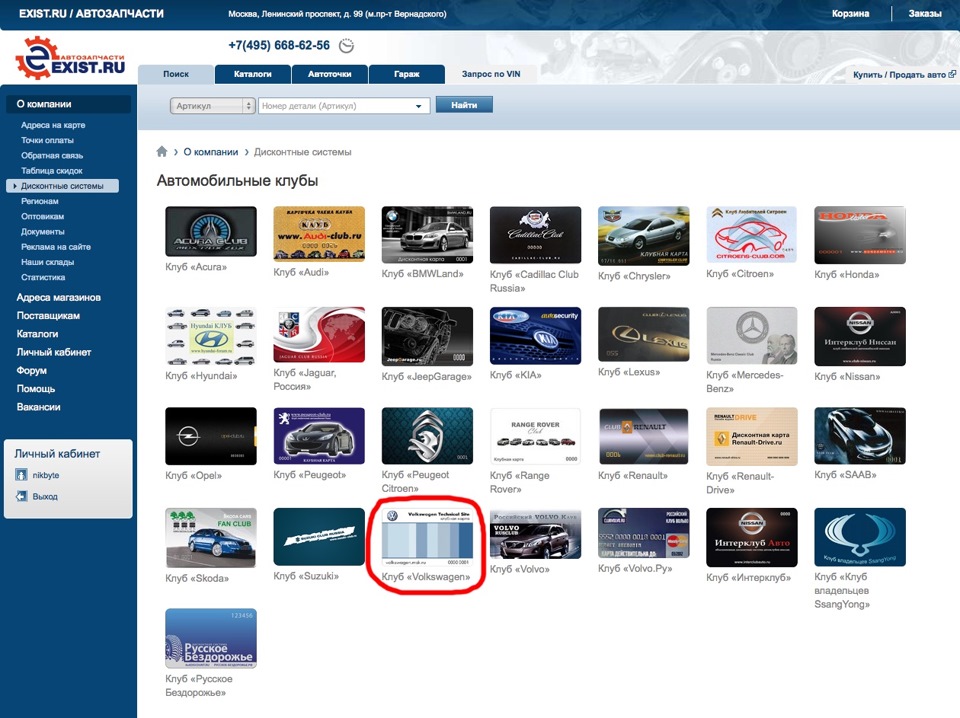Open Статистика in sidebar
This screenshot has width=960, height=718.
tap(43, 277)
